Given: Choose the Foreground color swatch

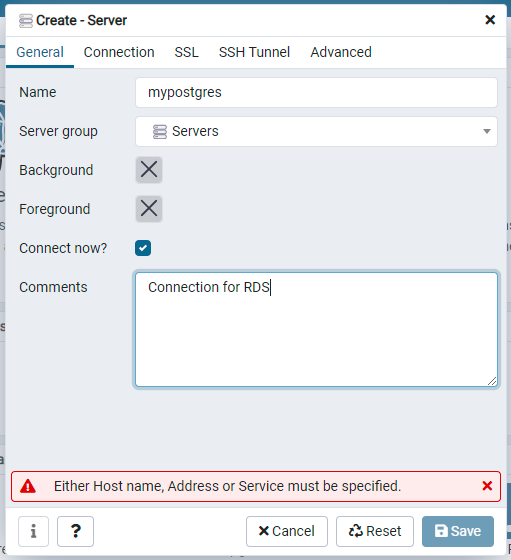Looking at the screenshot, I should [x=149, y=209].
